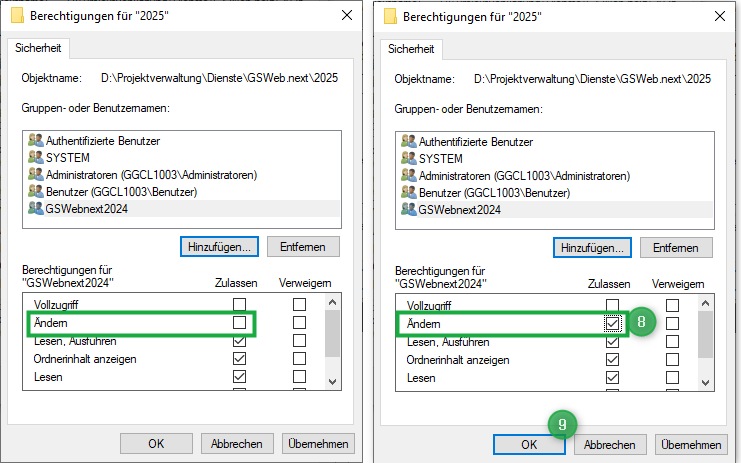Click Übernehmen in left dialog
The height and width of the screenshot is (463, 741).
coord(318,444)
